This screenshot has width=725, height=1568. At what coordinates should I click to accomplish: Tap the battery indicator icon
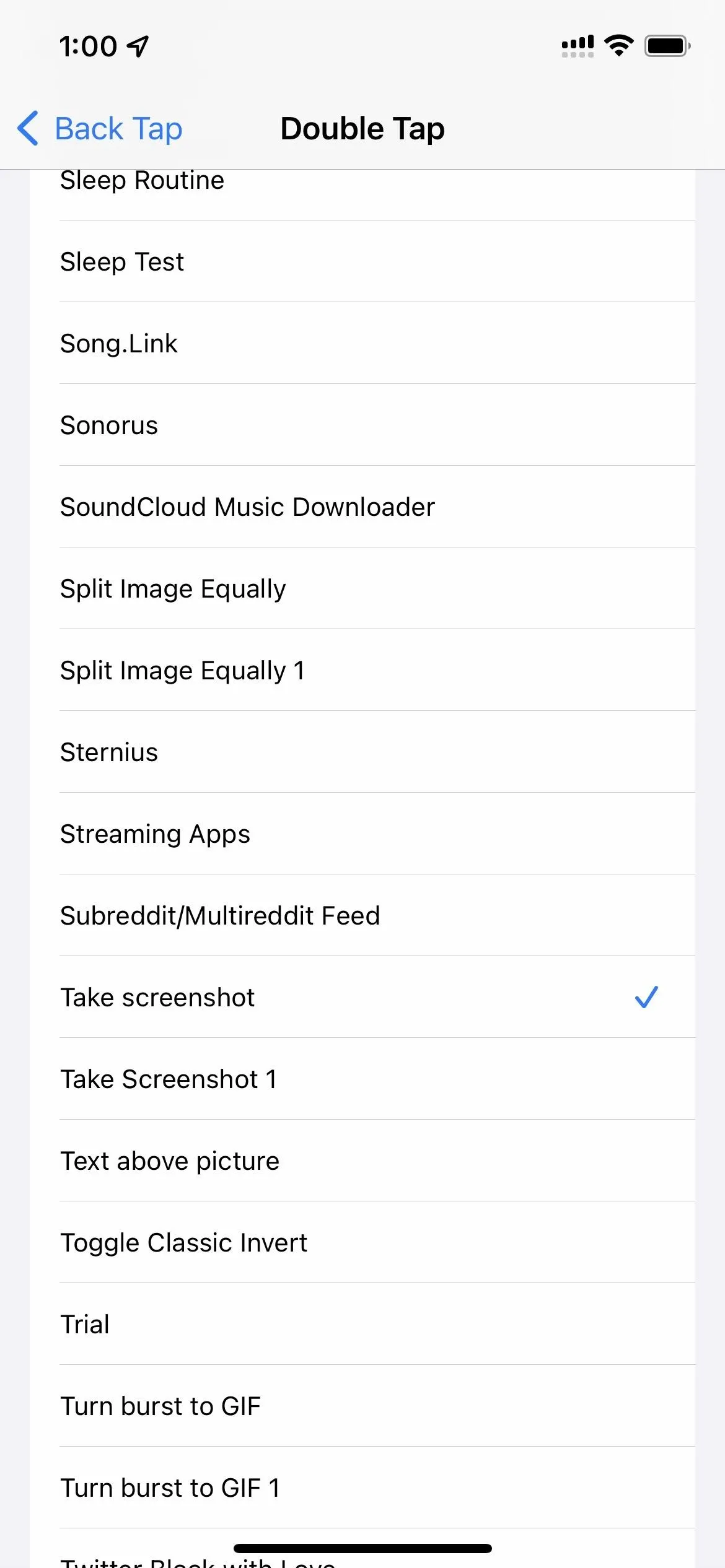[667, 46]
